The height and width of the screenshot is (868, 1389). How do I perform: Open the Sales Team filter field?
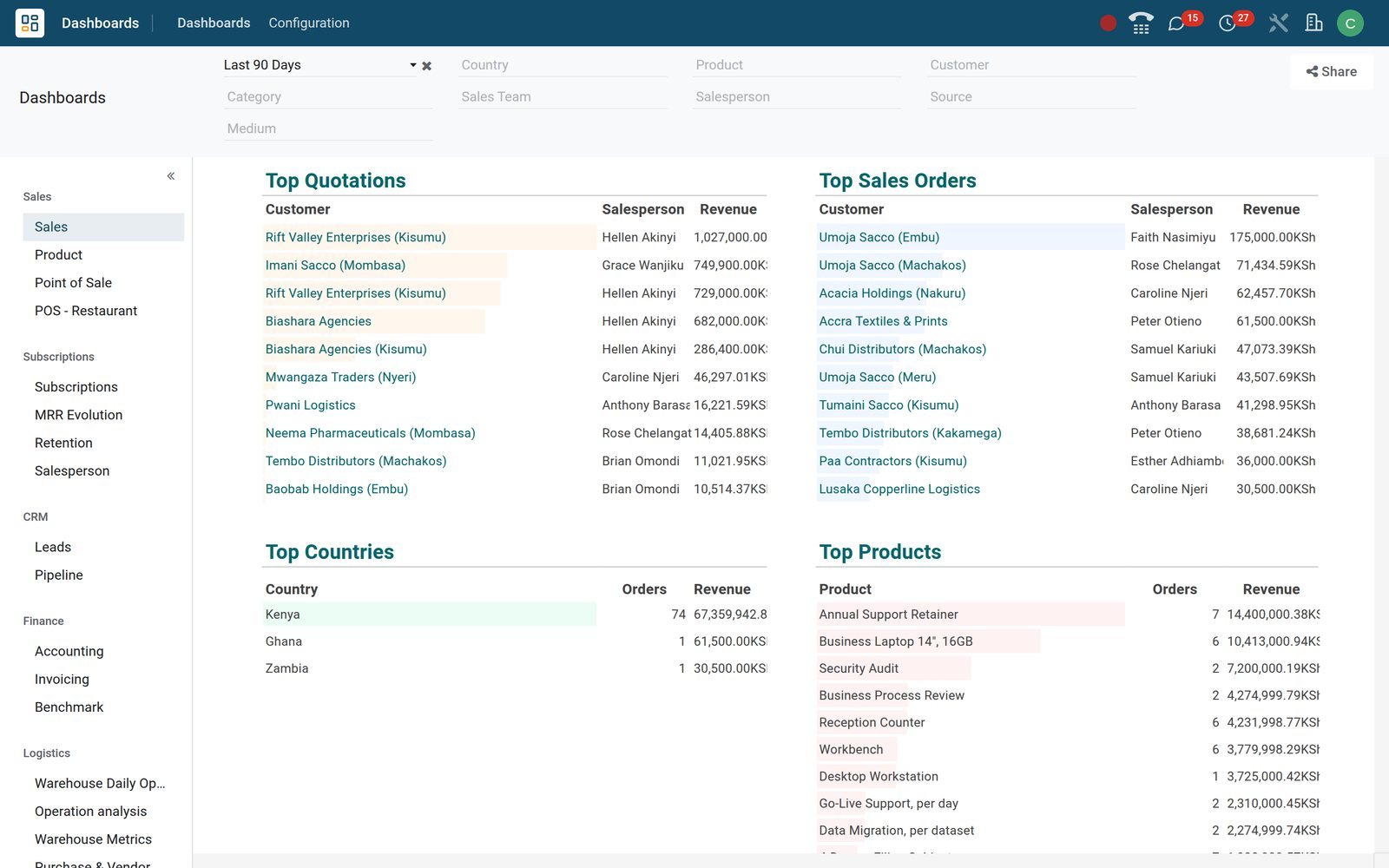pos(563,97)
